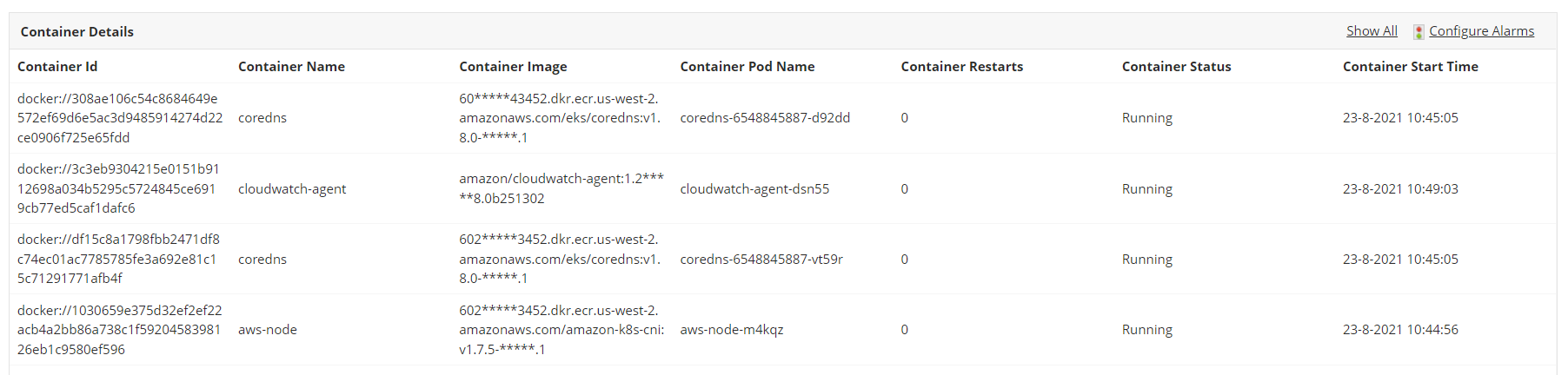Click the Show All link
Viewport: 1568px width, 375px height.
point(1372,31)
